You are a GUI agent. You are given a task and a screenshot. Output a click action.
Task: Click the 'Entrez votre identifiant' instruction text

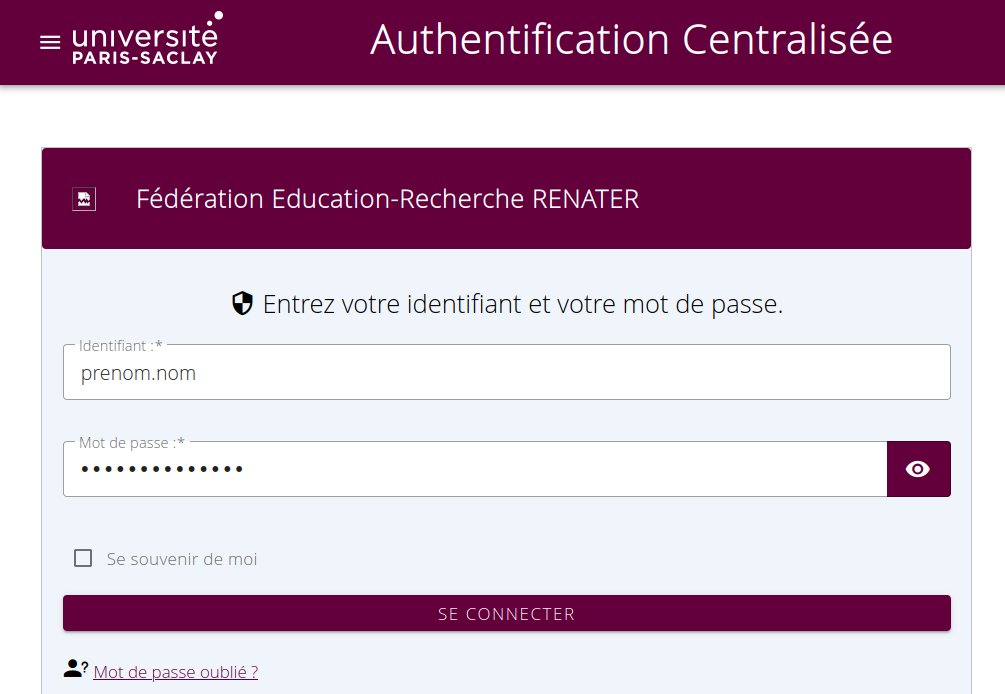click(x=522, y=304)
